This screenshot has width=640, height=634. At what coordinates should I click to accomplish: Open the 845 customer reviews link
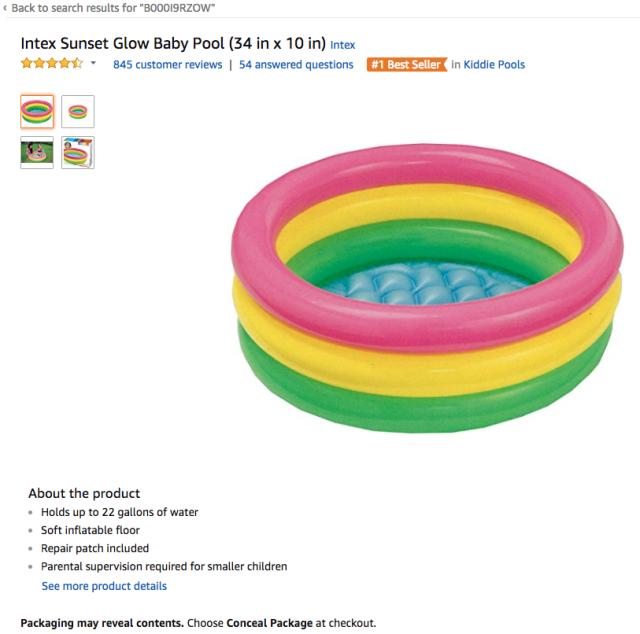pyautogui.click(x=166, y=65)
